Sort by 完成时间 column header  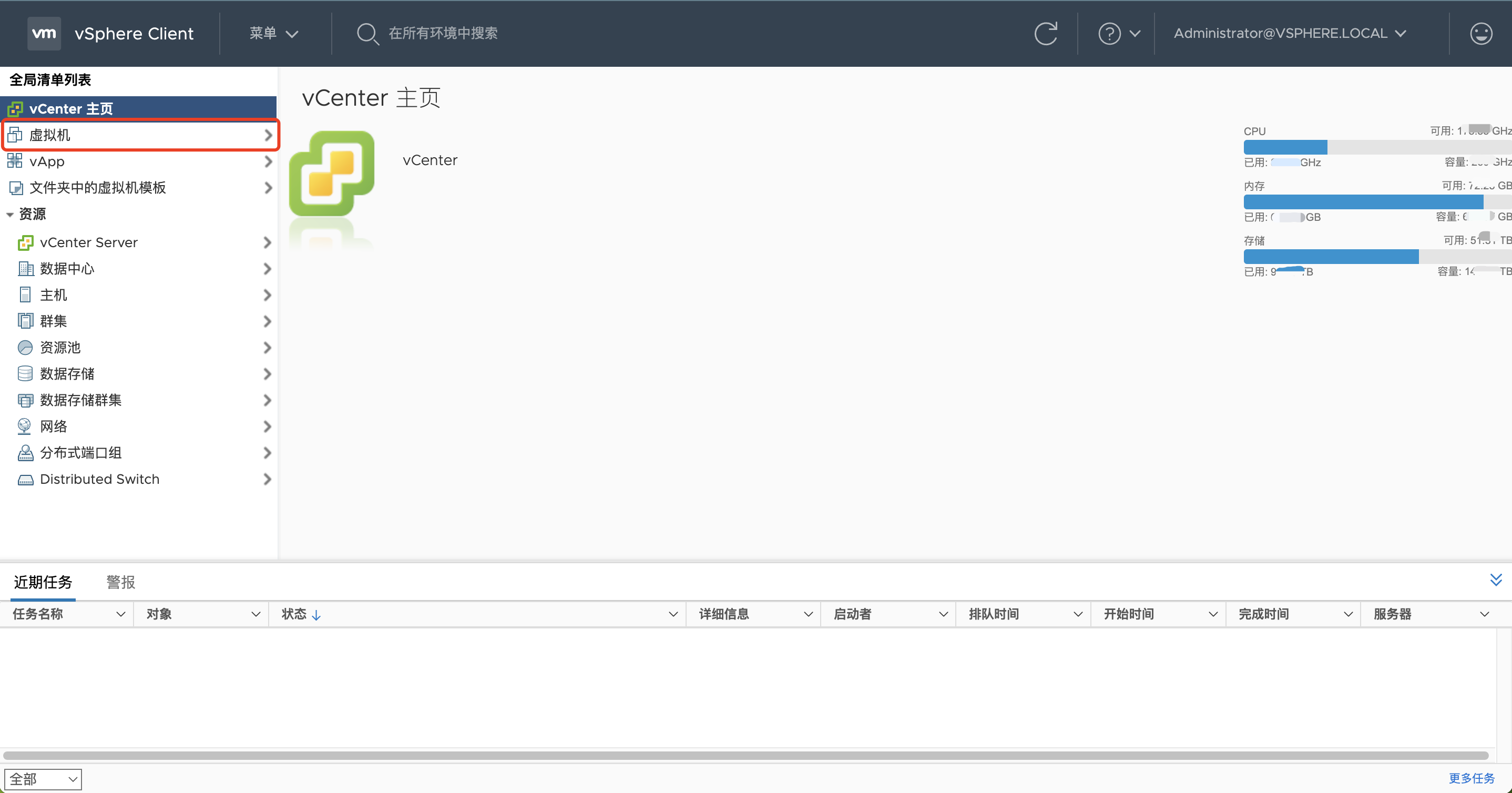1263,614
